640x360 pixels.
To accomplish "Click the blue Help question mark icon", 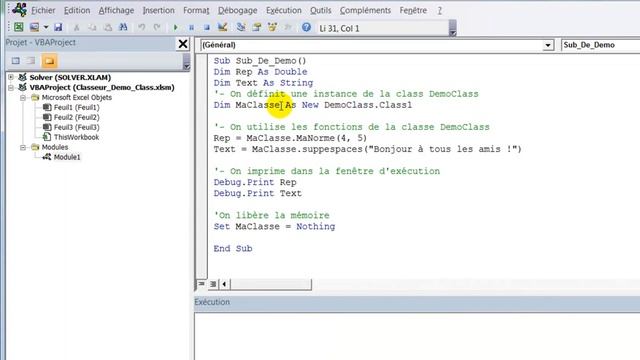I will point(306,27).
